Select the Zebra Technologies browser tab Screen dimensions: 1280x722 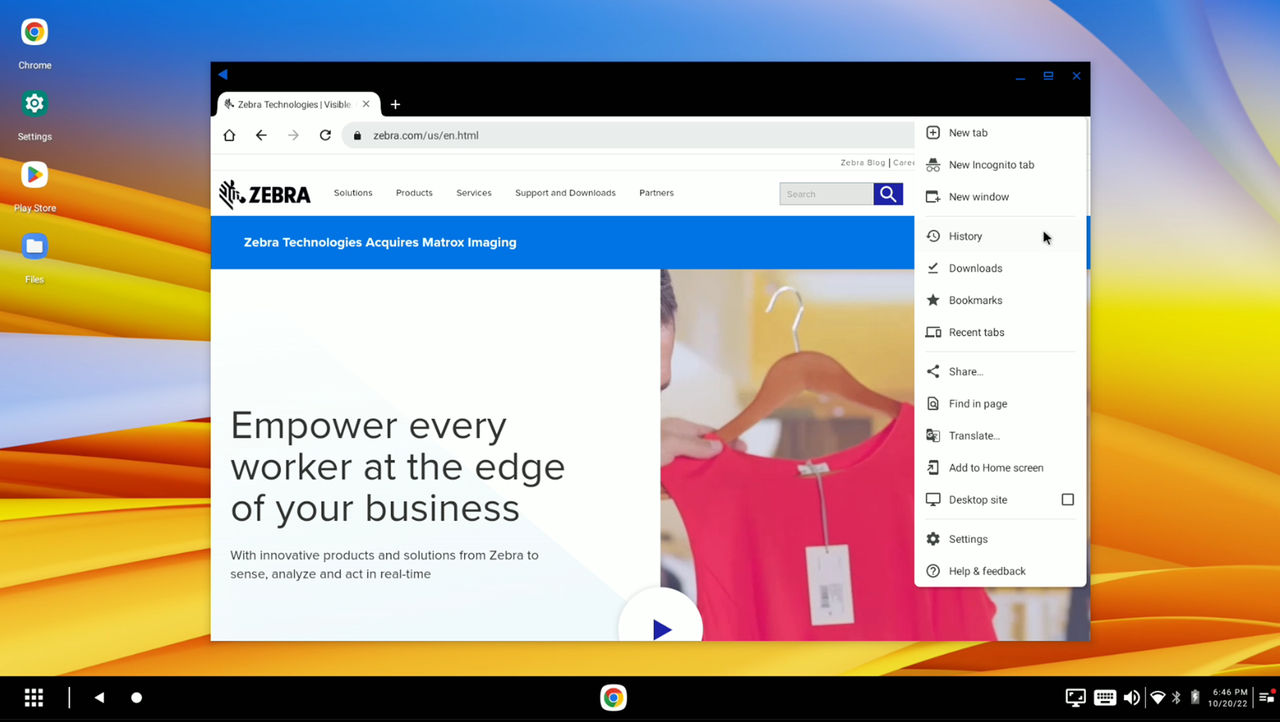(297, 104)
